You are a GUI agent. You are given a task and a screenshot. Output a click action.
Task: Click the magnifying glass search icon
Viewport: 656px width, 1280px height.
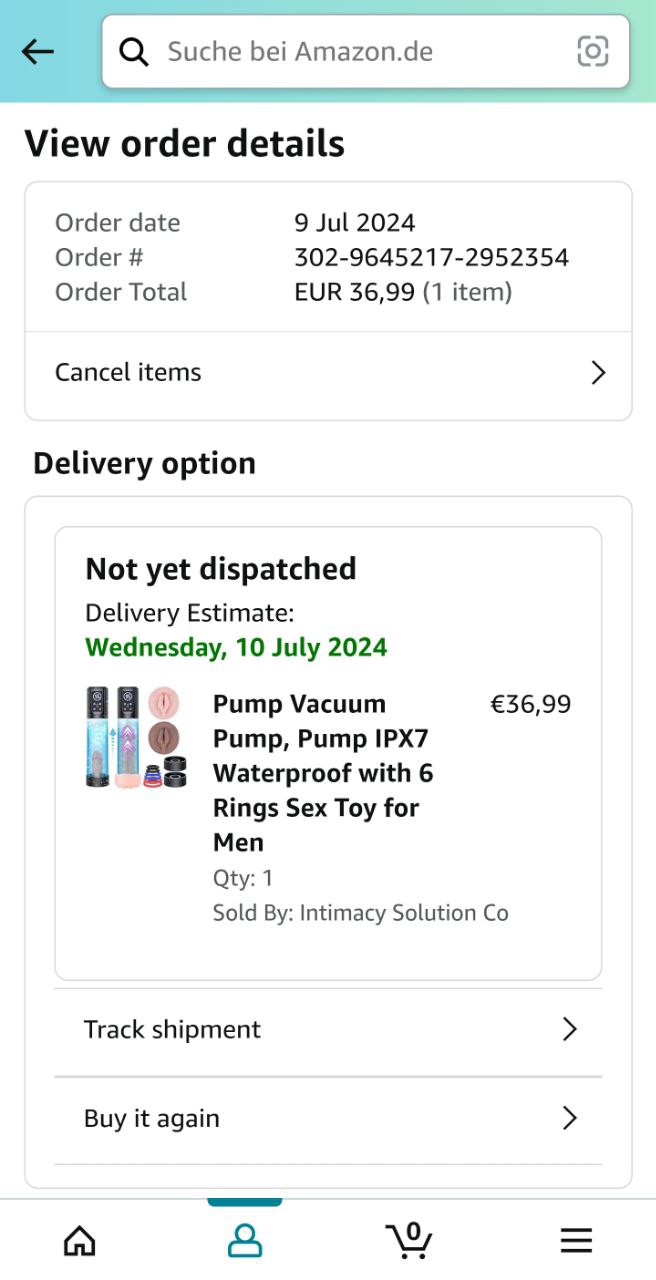134,52
